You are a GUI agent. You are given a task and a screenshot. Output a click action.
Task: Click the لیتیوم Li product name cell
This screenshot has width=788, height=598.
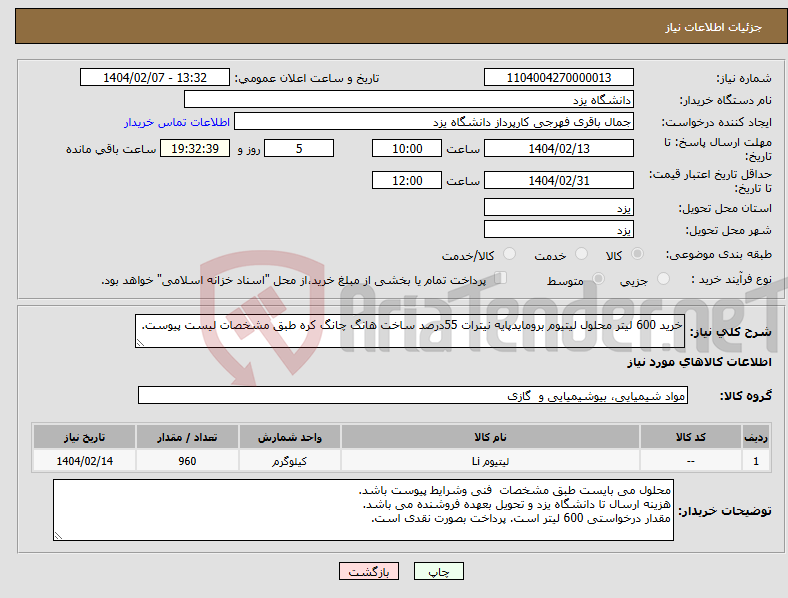click(x=490, y=461)
